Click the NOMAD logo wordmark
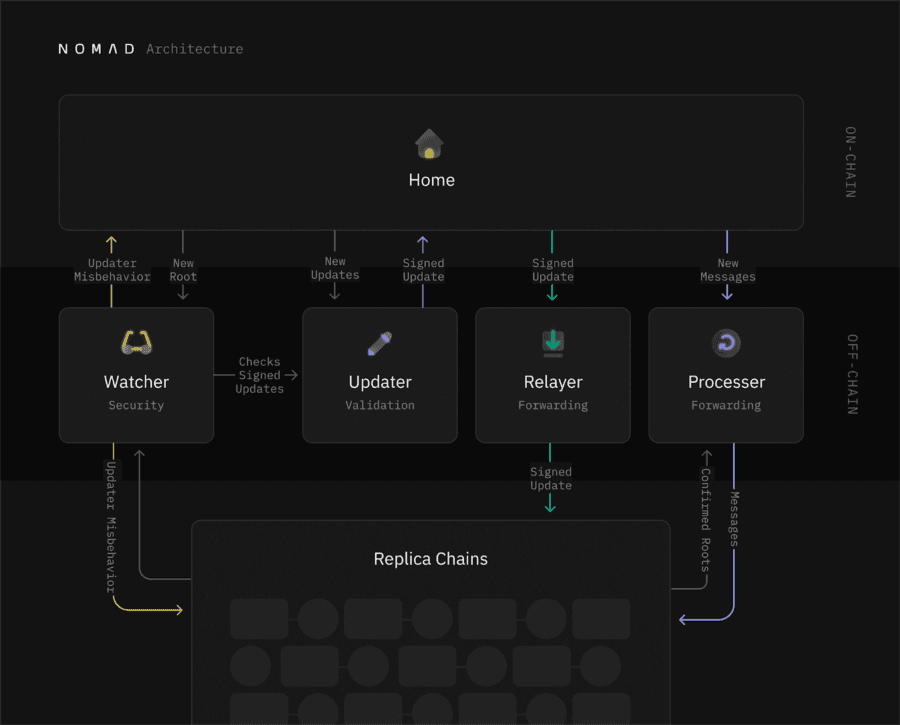This screenshot has width=900, height=725. tap(97, 48)
